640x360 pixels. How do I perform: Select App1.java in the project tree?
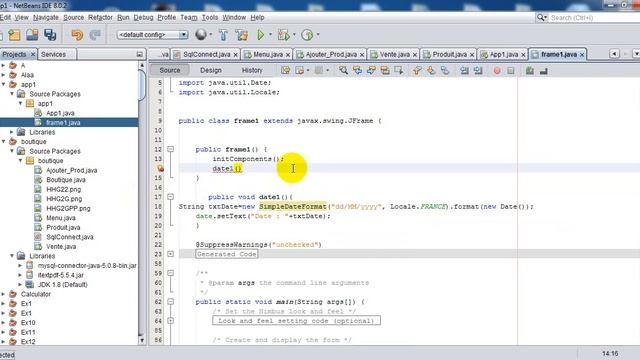(60, 113)
